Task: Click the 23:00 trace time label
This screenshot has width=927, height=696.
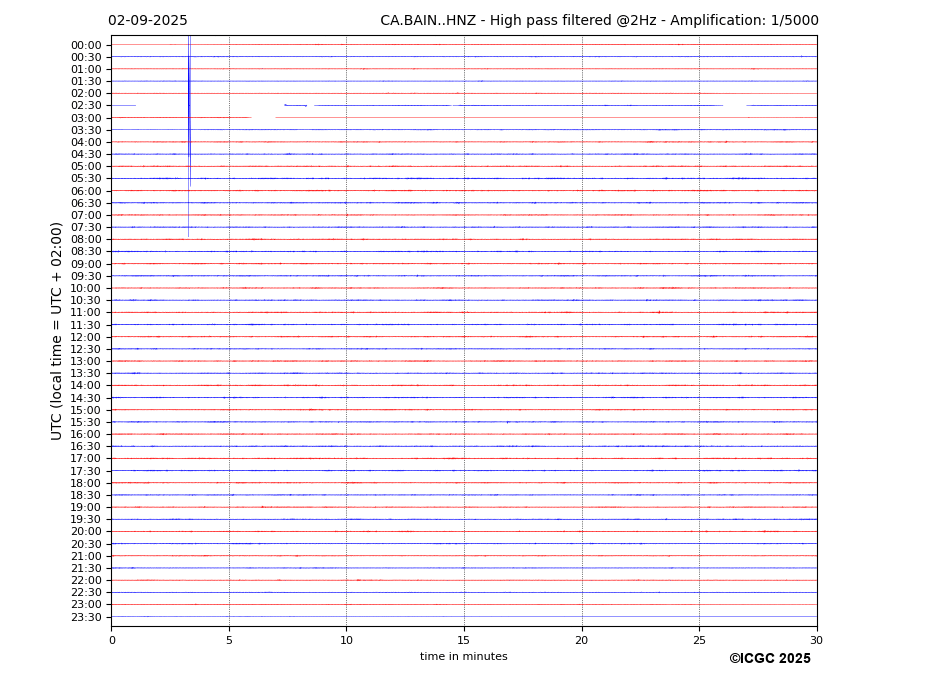Action: coord(86,605)
